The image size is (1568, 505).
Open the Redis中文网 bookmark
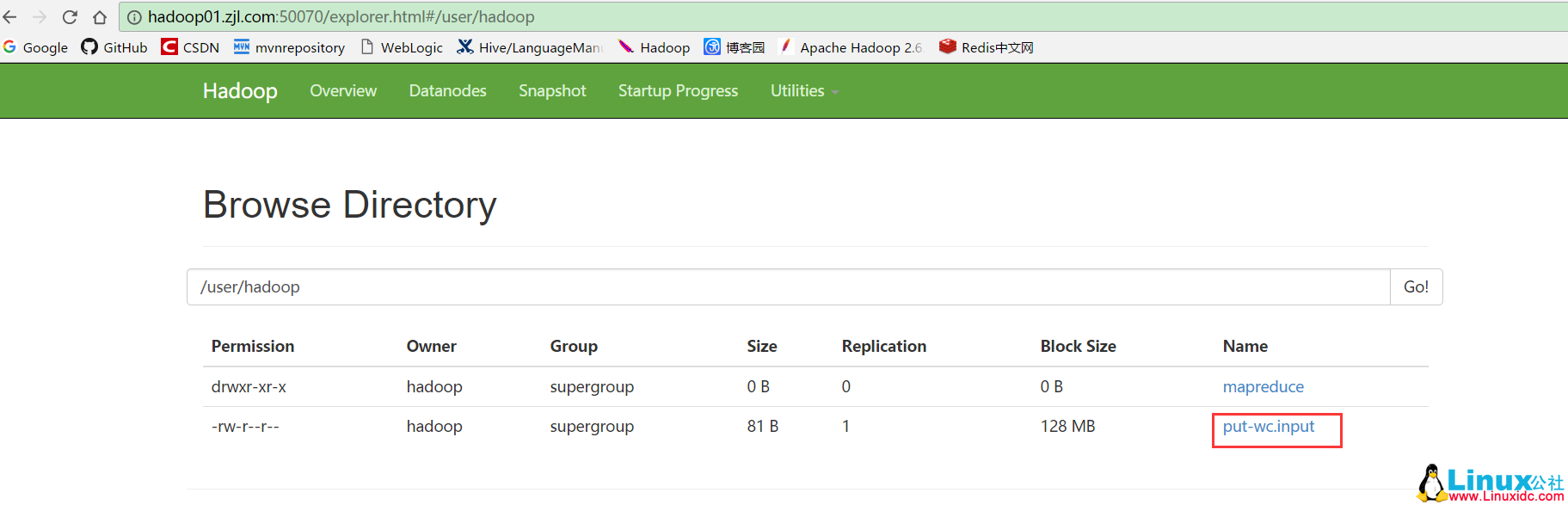coord(986,47)
